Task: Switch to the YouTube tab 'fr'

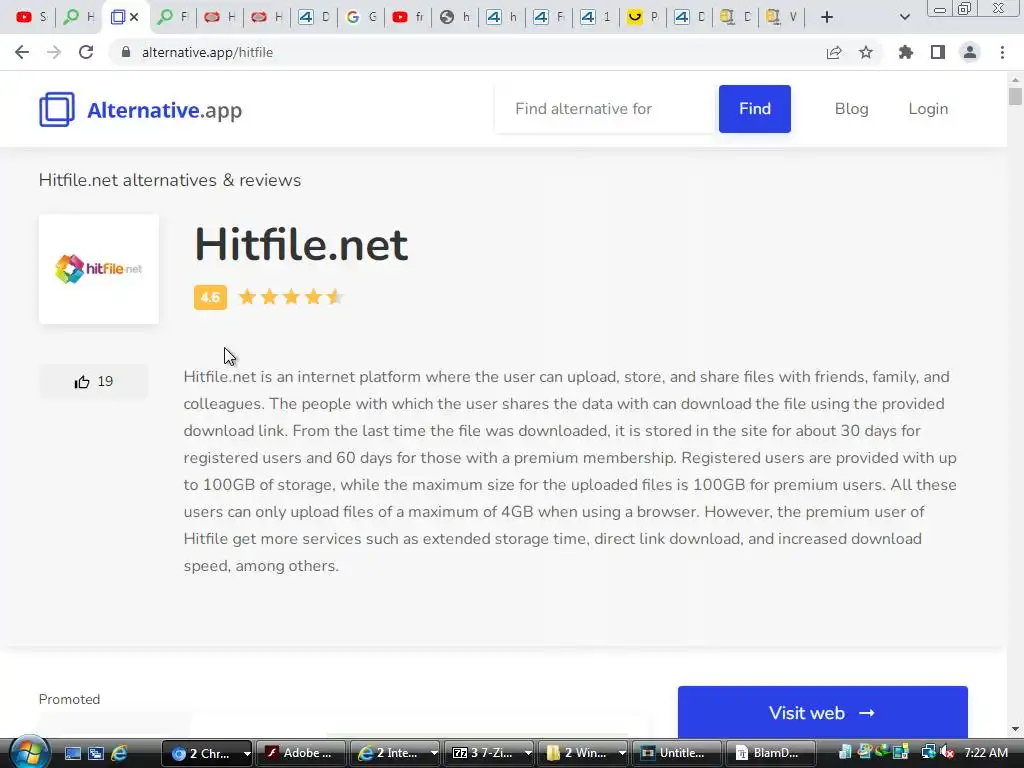Action: click(x=408, y=17)
